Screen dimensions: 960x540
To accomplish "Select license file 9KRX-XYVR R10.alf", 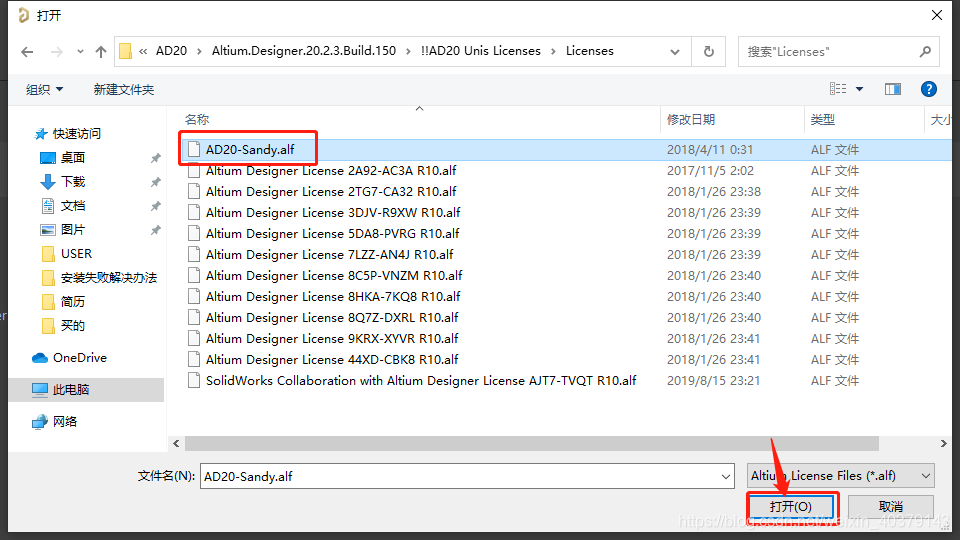I will (332, 339).
